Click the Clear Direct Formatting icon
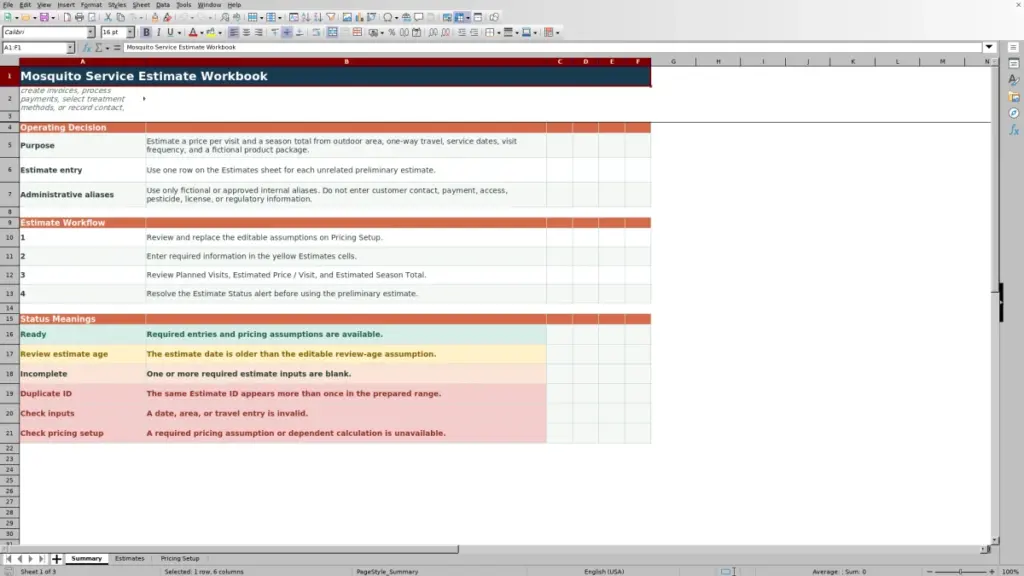 pyautogui.click(x=167, y=17)
